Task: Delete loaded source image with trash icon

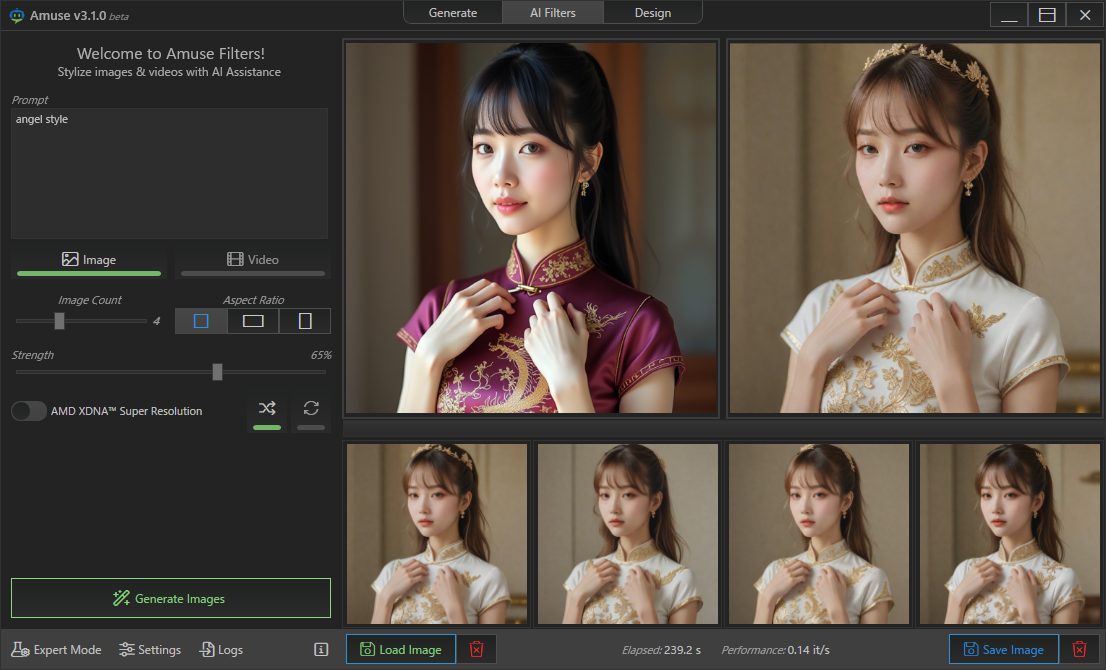Action: click(477, 650)
